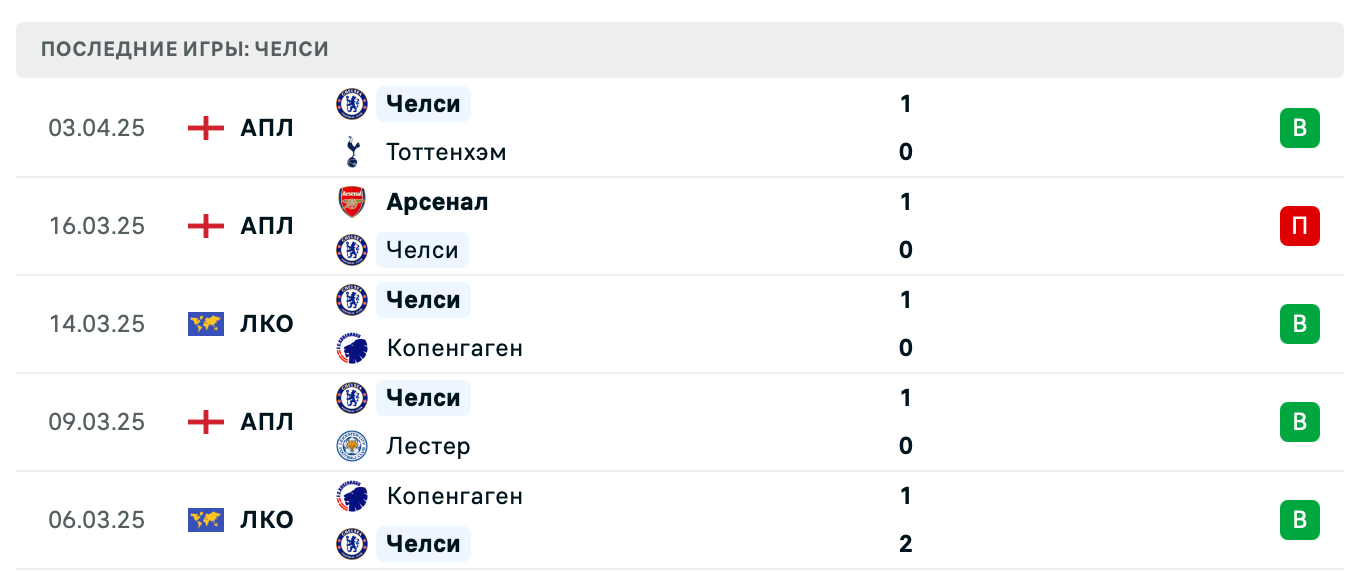Open the Тоттенхэм team name link

[446, 152]
